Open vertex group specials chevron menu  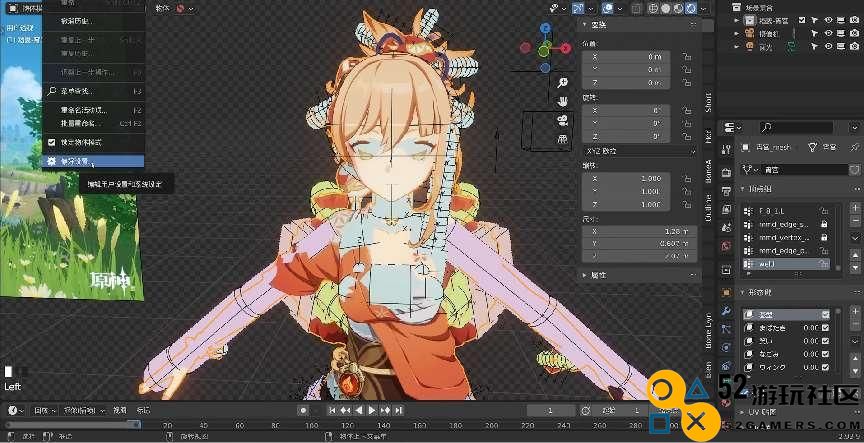855,237
